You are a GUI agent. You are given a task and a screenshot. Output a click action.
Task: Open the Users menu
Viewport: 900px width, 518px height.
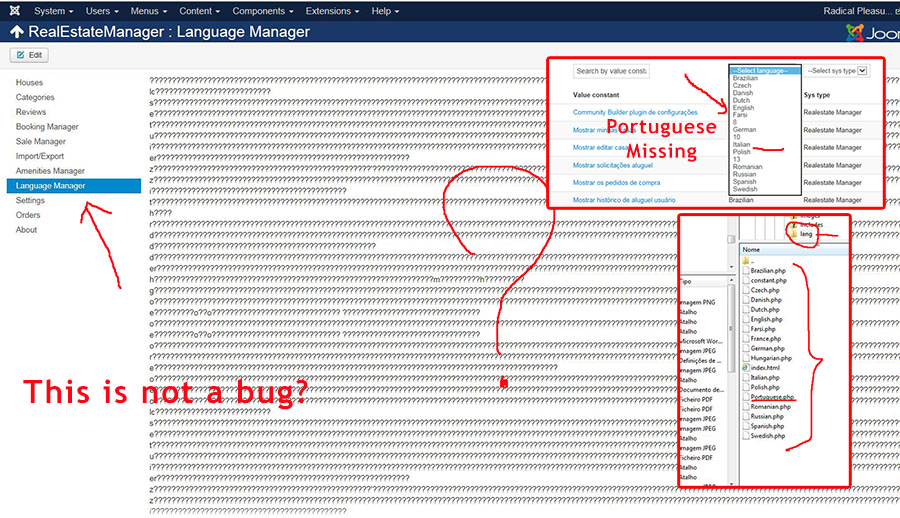(102, 11)
